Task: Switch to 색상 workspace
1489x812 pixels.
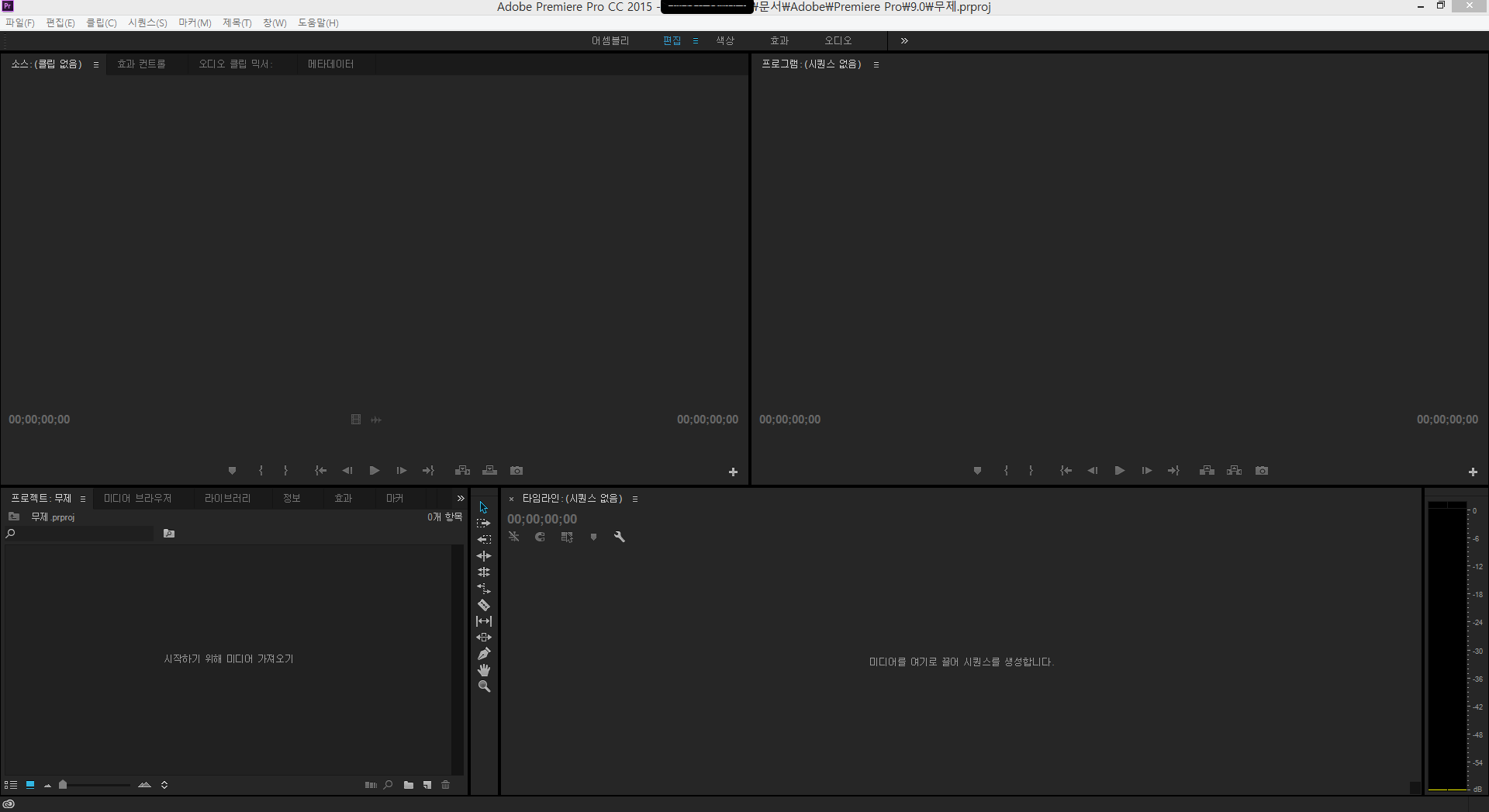Action: (725, 40)
